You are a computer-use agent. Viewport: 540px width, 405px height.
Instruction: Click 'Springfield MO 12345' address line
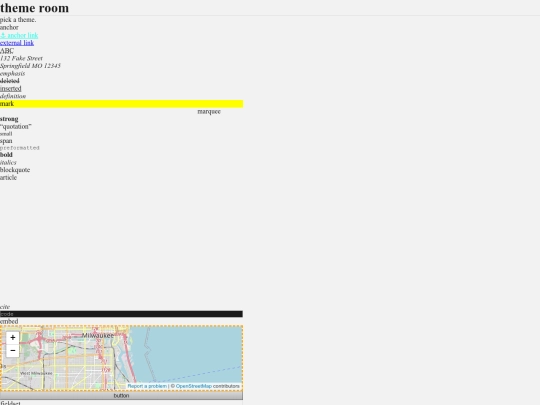pos(30,65)
